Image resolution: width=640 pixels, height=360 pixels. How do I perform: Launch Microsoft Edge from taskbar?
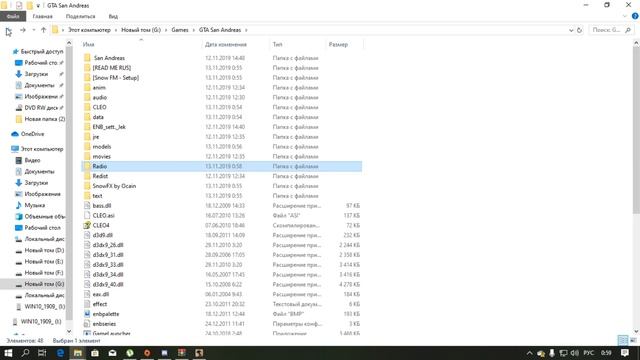click(x=60, y=353)
